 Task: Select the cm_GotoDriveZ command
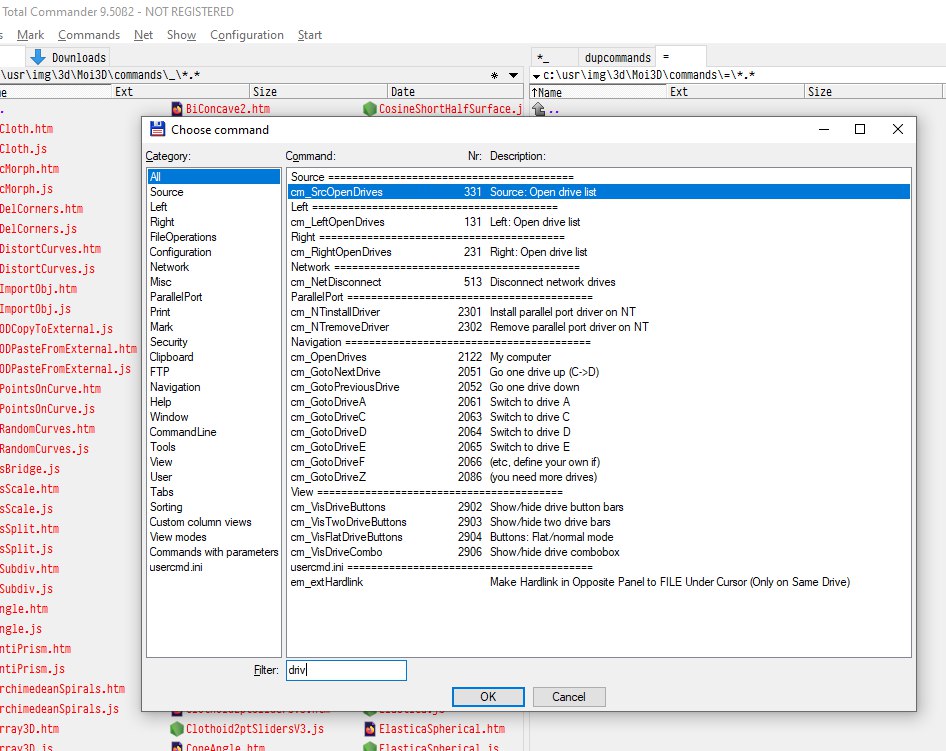point(598,477)
